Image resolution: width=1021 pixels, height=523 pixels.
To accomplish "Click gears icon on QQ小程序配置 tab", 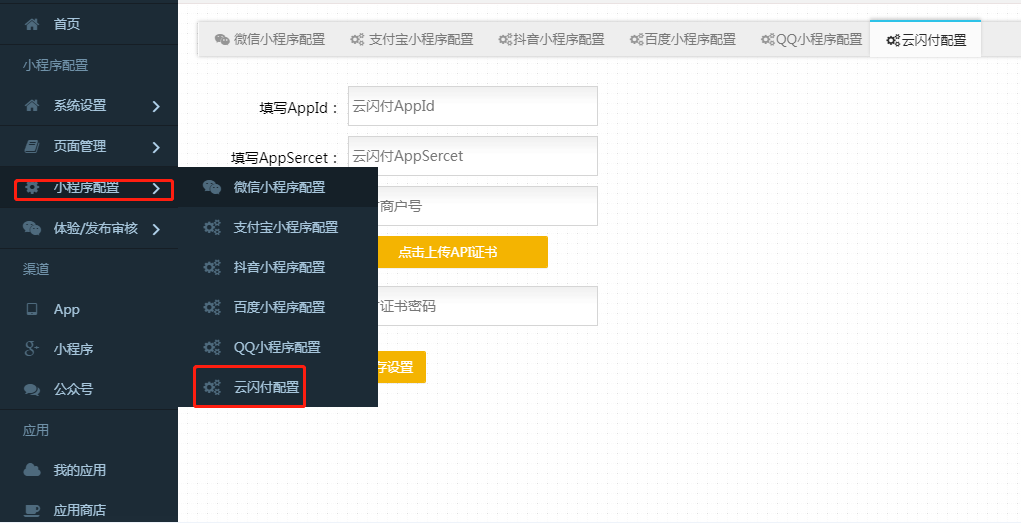I will click(x=768, y=40).
